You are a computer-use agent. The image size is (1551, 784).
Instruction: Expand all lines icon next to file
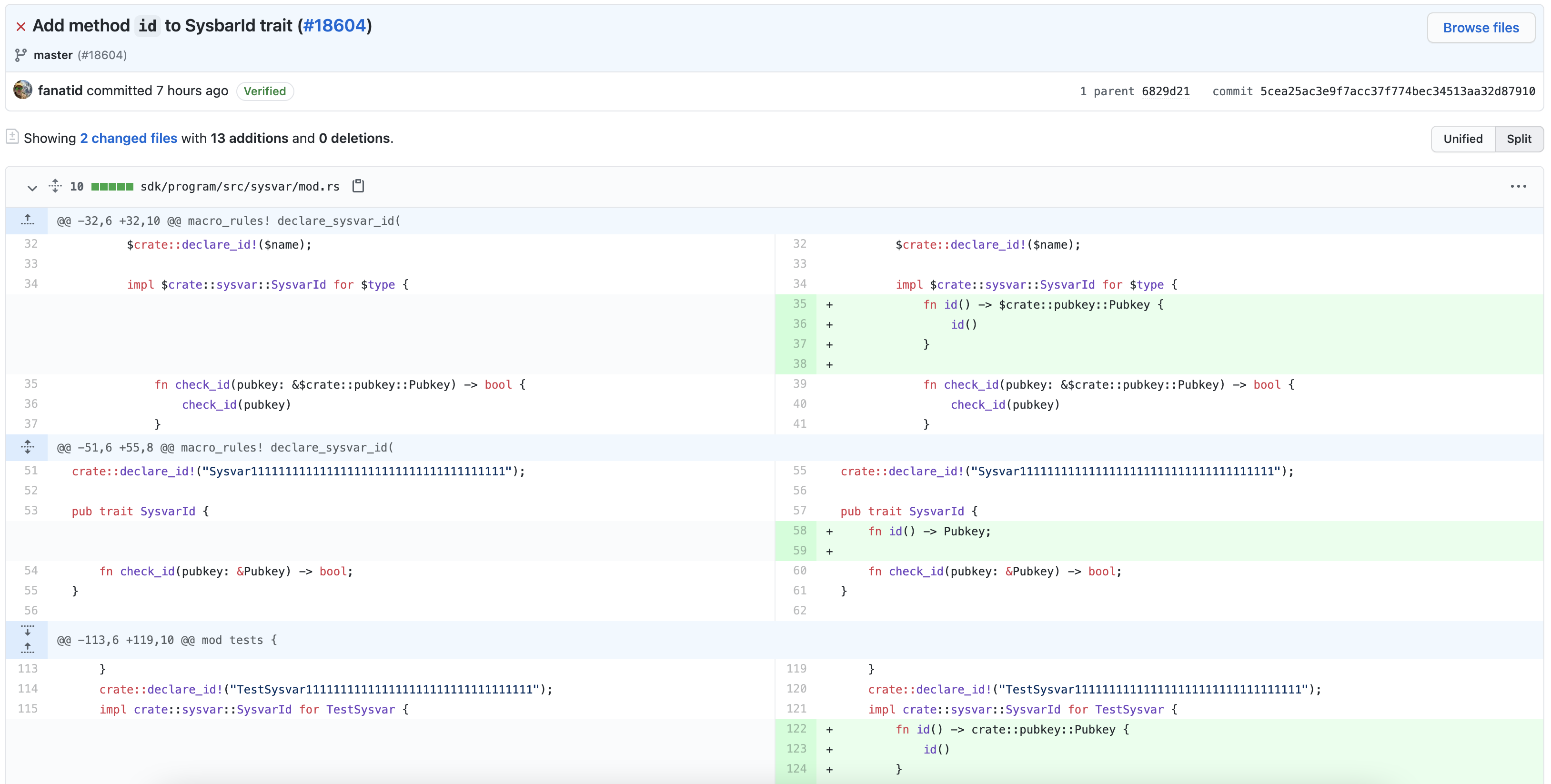[55, 185]
